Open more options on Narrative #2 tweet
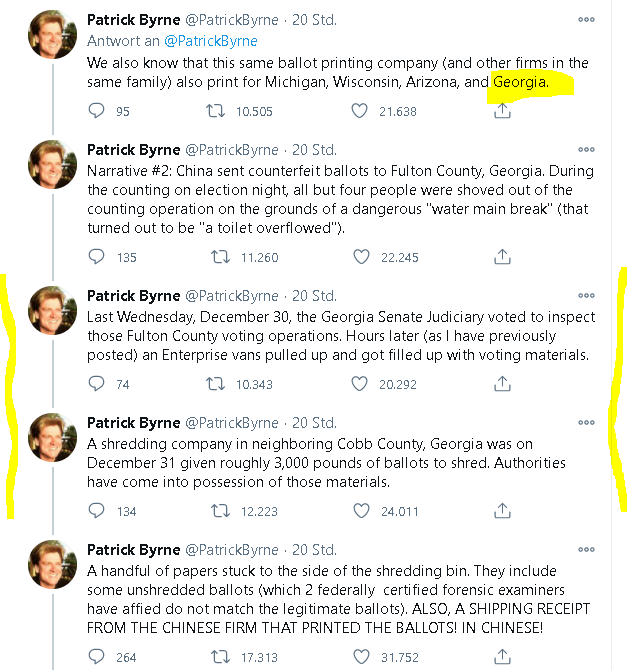629x670 pixels. tap(587, 149)
